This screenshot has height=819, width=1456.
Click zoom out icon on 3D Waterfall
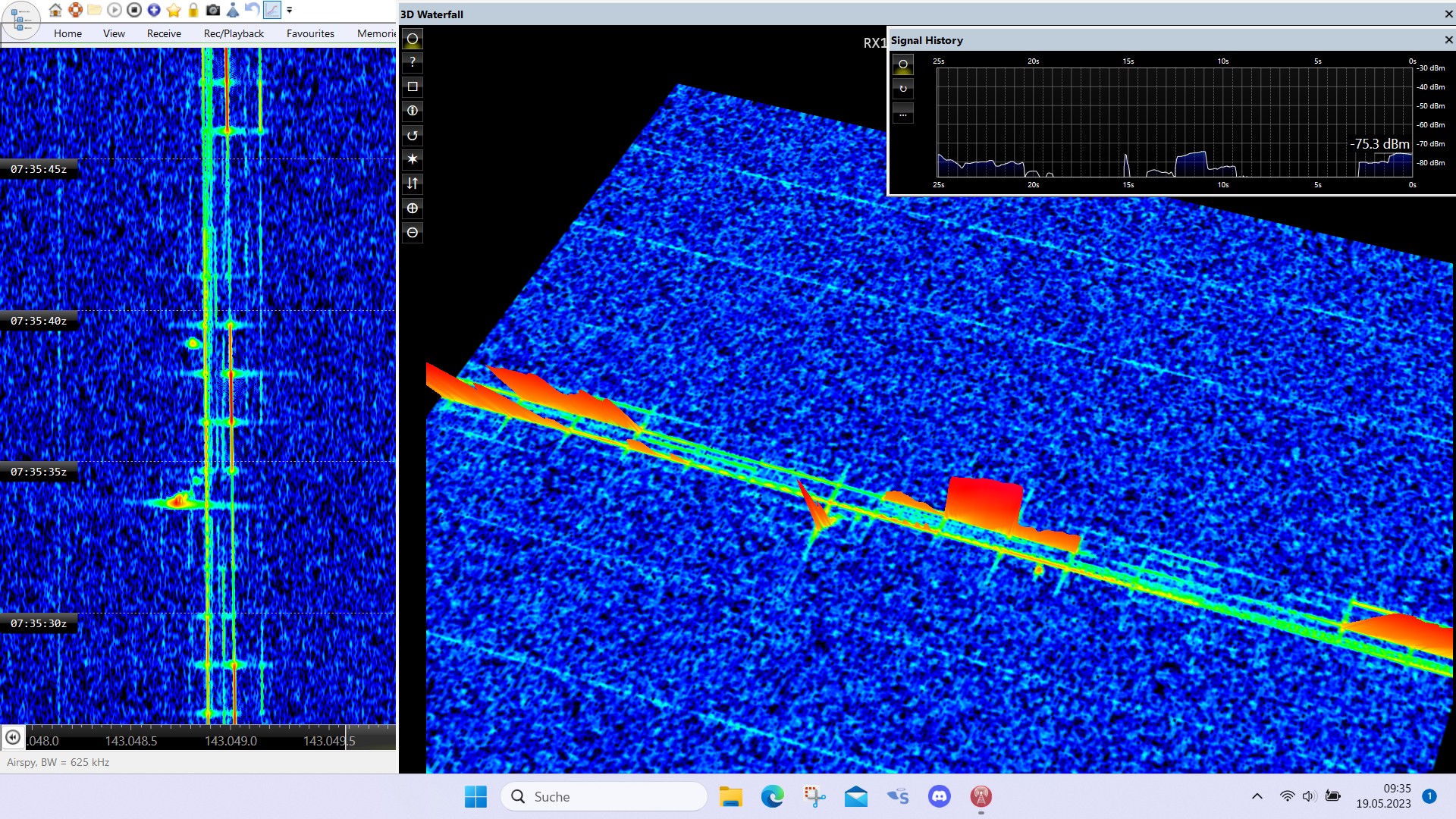pyautogui.click(x=413, y=232)
